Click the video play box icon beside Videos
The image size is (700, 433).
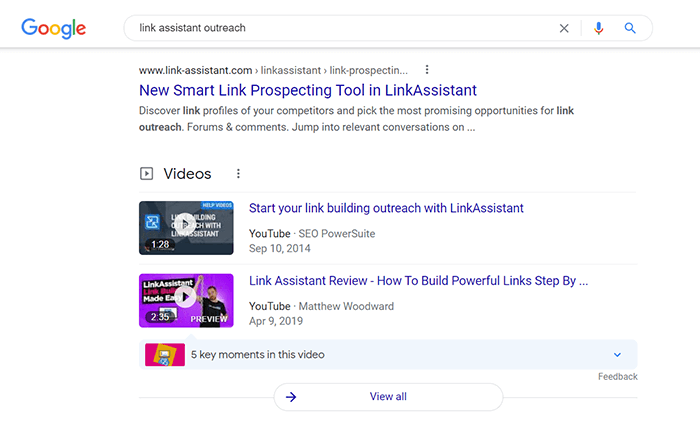(x=146, y=174)
